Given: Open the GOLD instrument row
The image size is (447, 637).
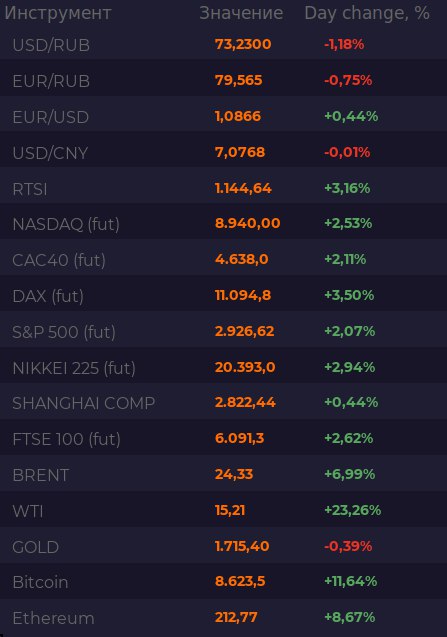Looking at the screenshot, I should click(x=224, y=546).
